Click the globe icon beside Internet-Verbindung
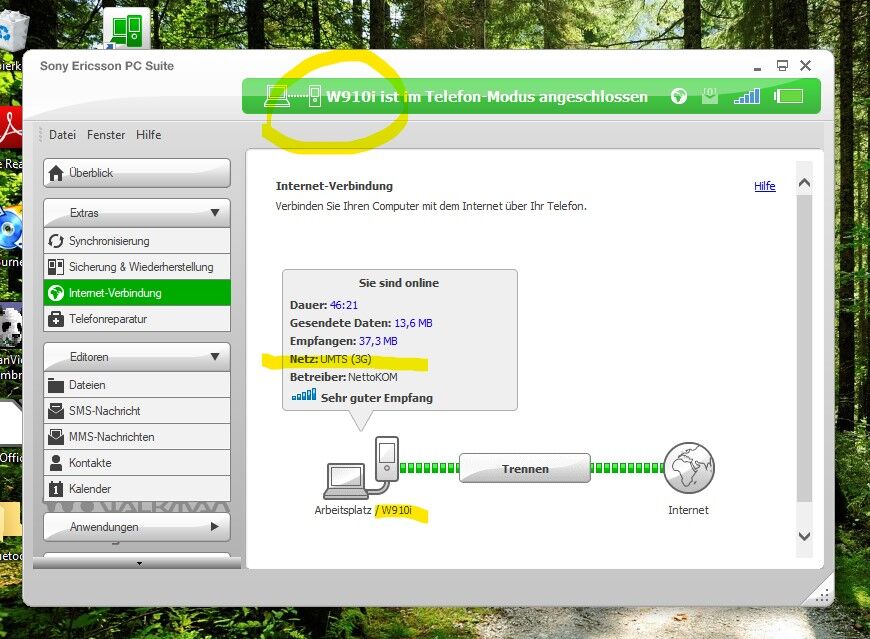The width and height of the screenshot is (870, 639). (55, 293)
